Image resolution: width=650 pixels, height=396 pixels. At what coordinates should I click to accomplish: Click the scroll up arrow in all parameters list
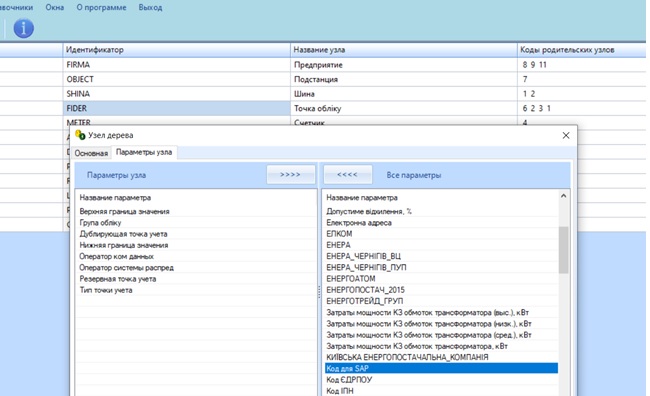tap(563, 196)
